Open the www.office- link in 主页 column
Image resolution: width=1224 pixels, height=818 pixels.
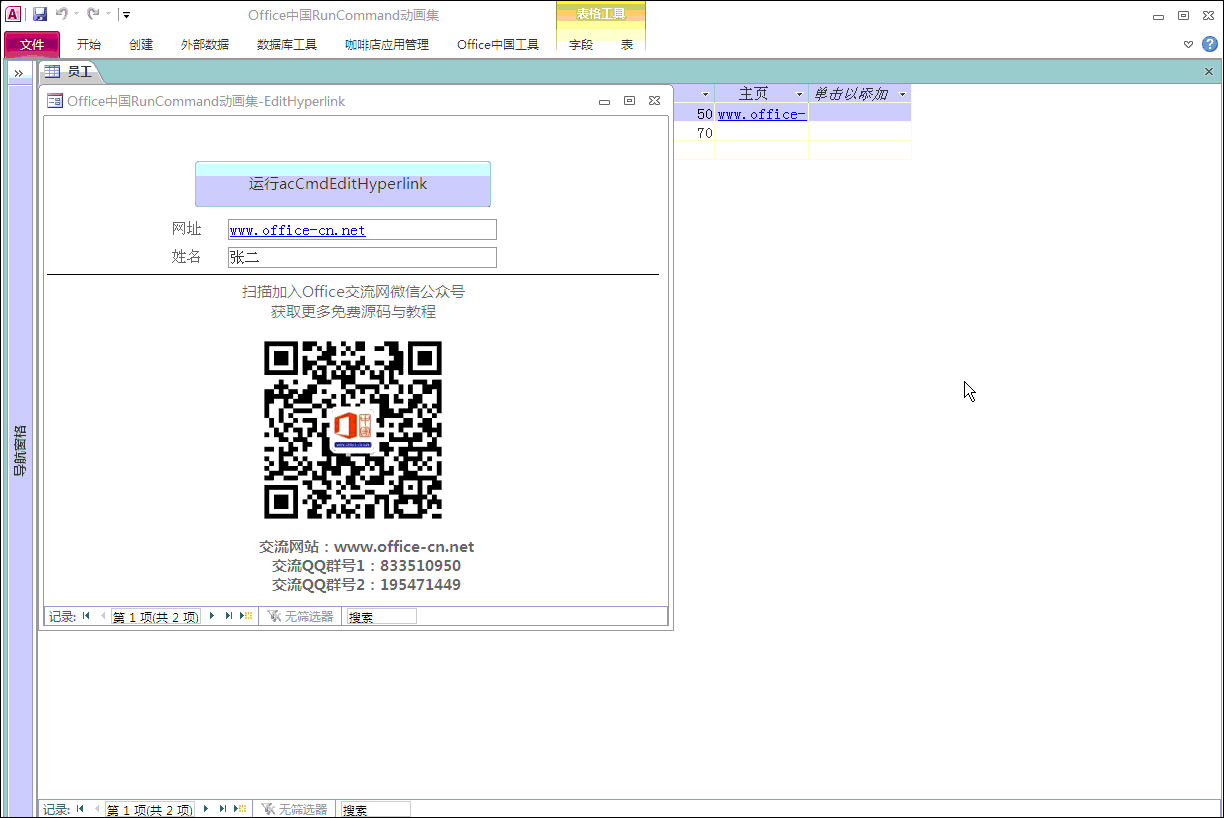click(761, 114)
